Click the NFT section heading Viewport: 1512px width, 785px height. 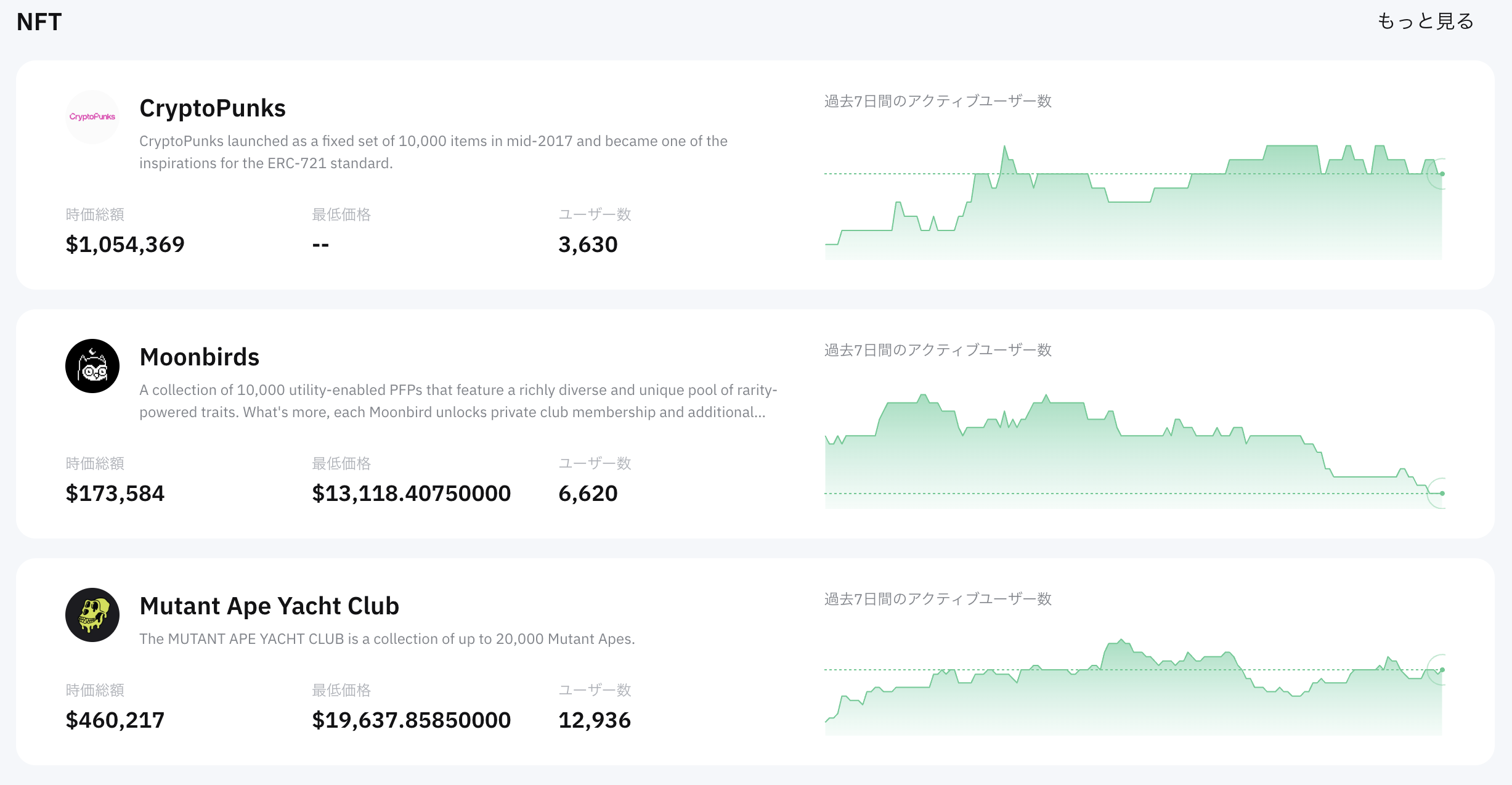coord(38,22)
